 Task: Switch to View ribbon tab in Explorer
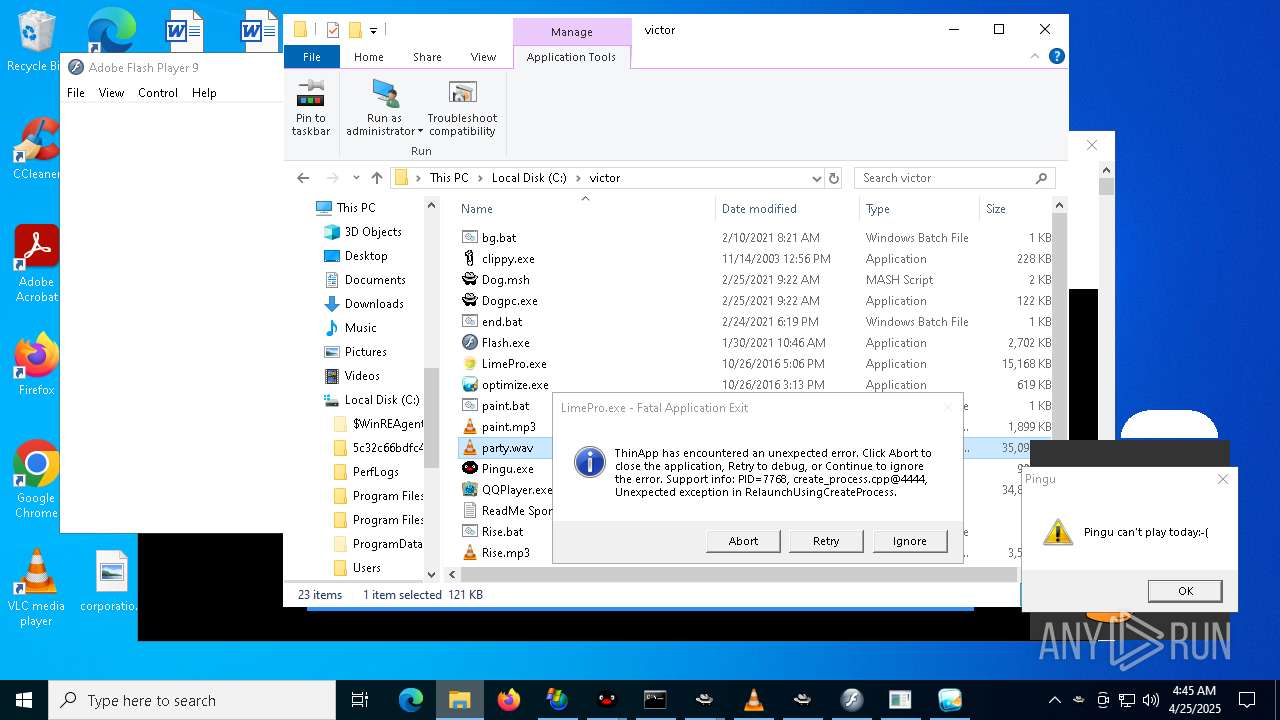click(483, 57)
